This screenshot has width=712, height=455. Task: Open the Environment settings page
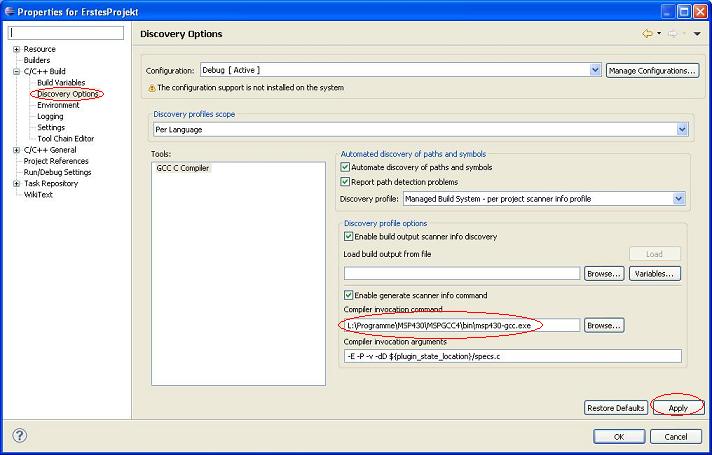tap(58, 105)
